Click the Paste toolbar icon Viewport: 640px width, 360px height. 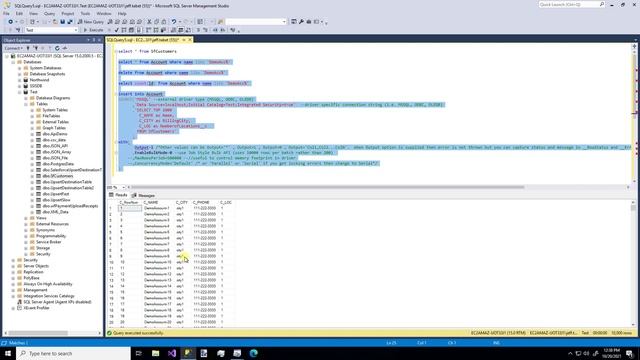pyautogui.click(x=164, y=22)
